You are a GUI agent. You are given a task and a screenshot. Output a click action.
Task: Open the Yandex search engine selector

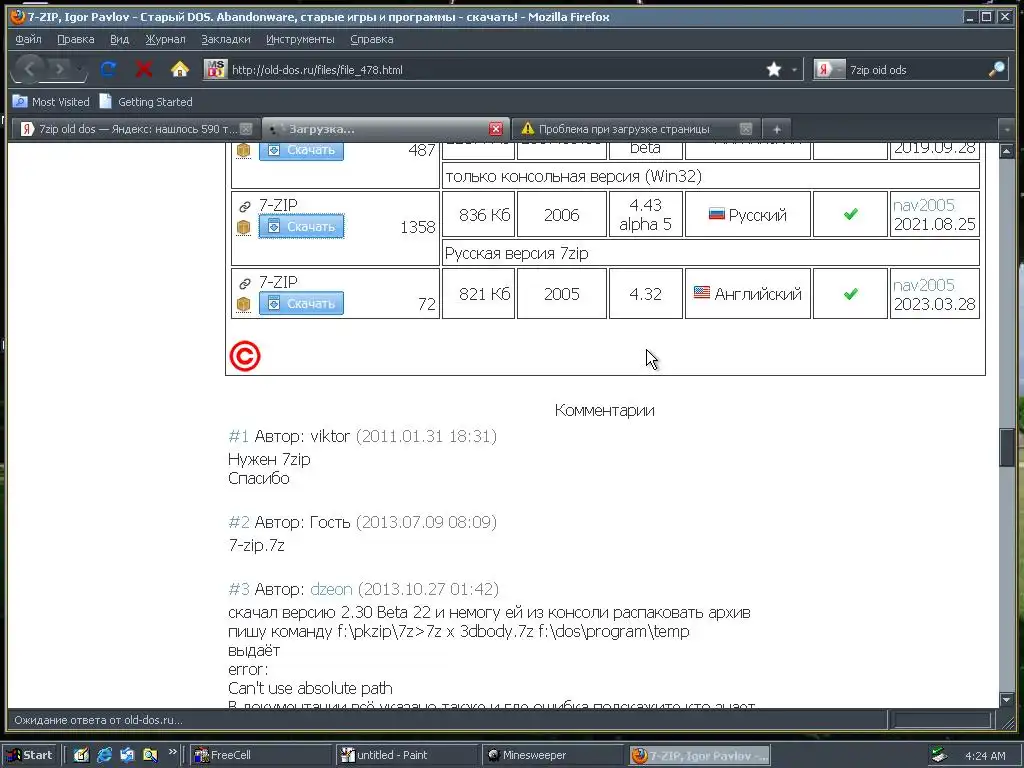pos(829,69)
